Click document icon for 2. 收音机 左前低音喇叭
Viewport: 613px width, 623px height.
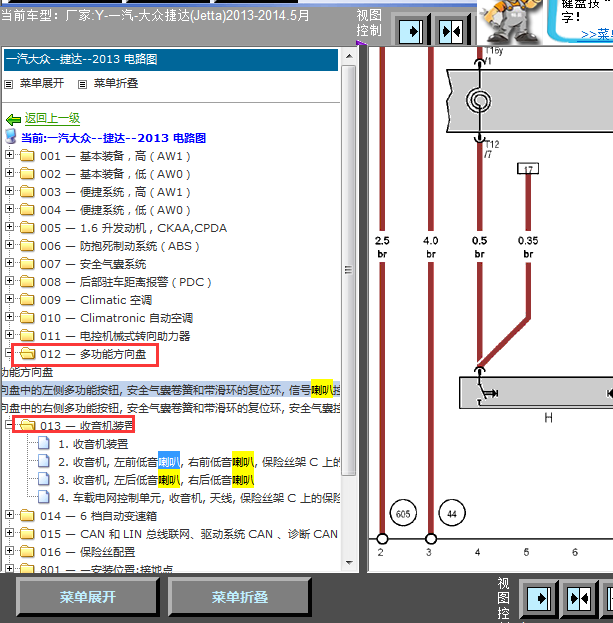coord(44,461)
